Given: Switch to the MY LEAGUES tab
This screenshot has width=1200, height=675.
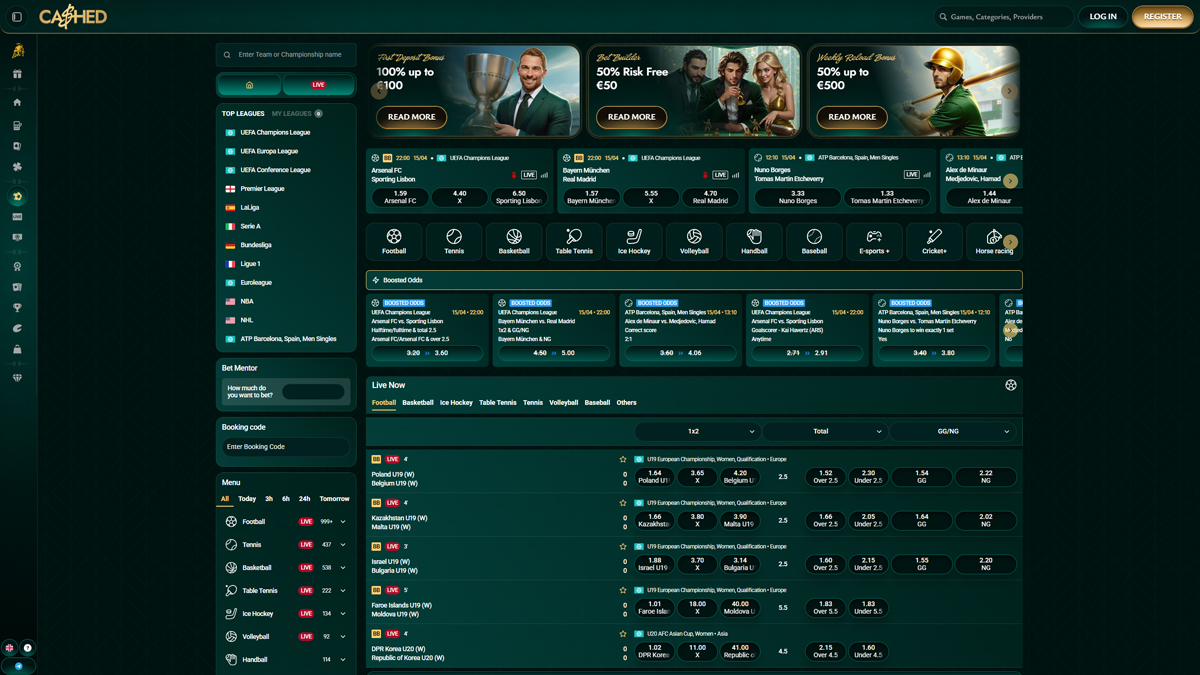Looking at the screenshot, I should (x=297, y=114).
